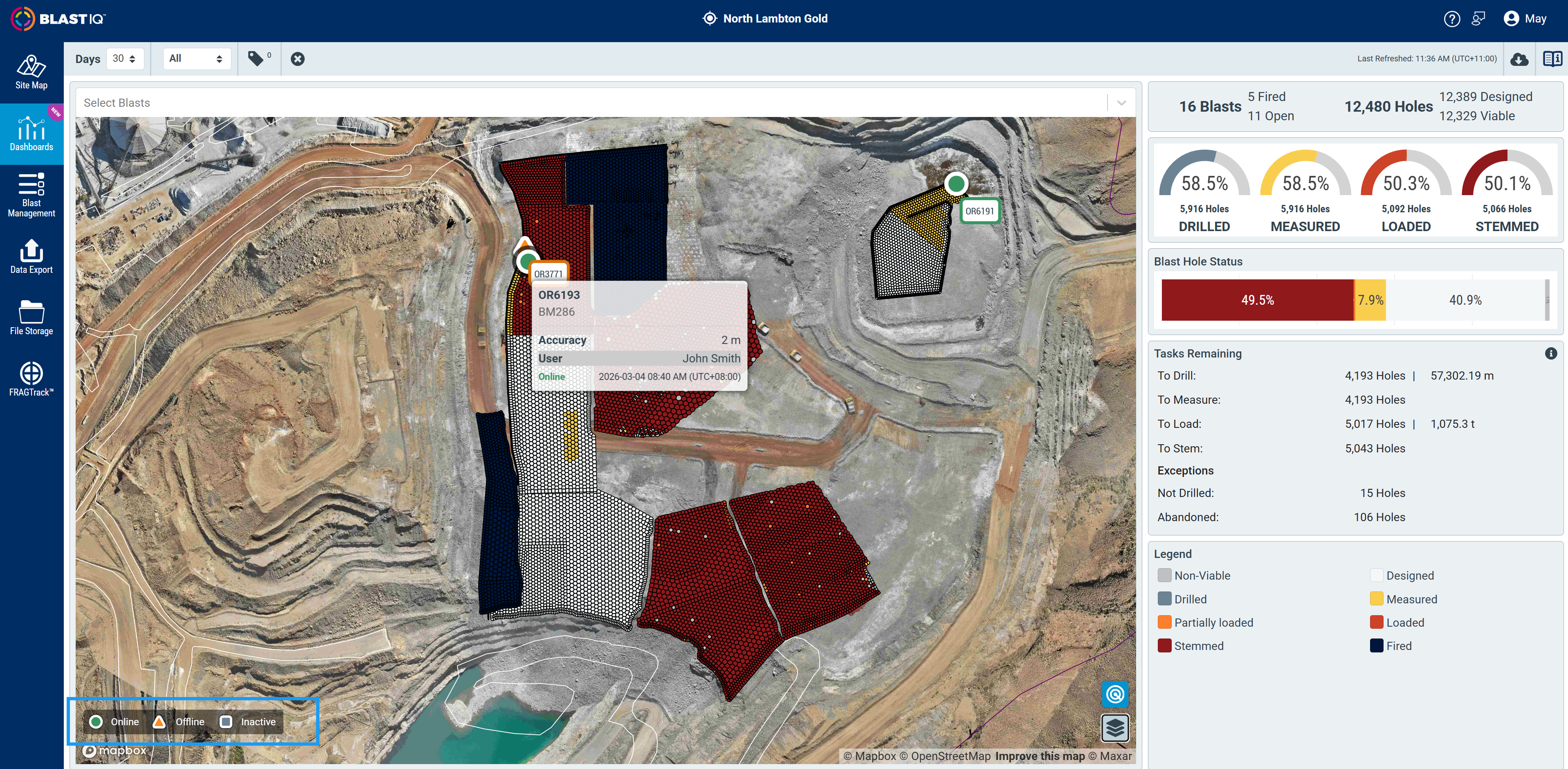This screenshot has width=1568, height=769.
Task: Click the Mapbox attribution link
Action: point(870,756)
